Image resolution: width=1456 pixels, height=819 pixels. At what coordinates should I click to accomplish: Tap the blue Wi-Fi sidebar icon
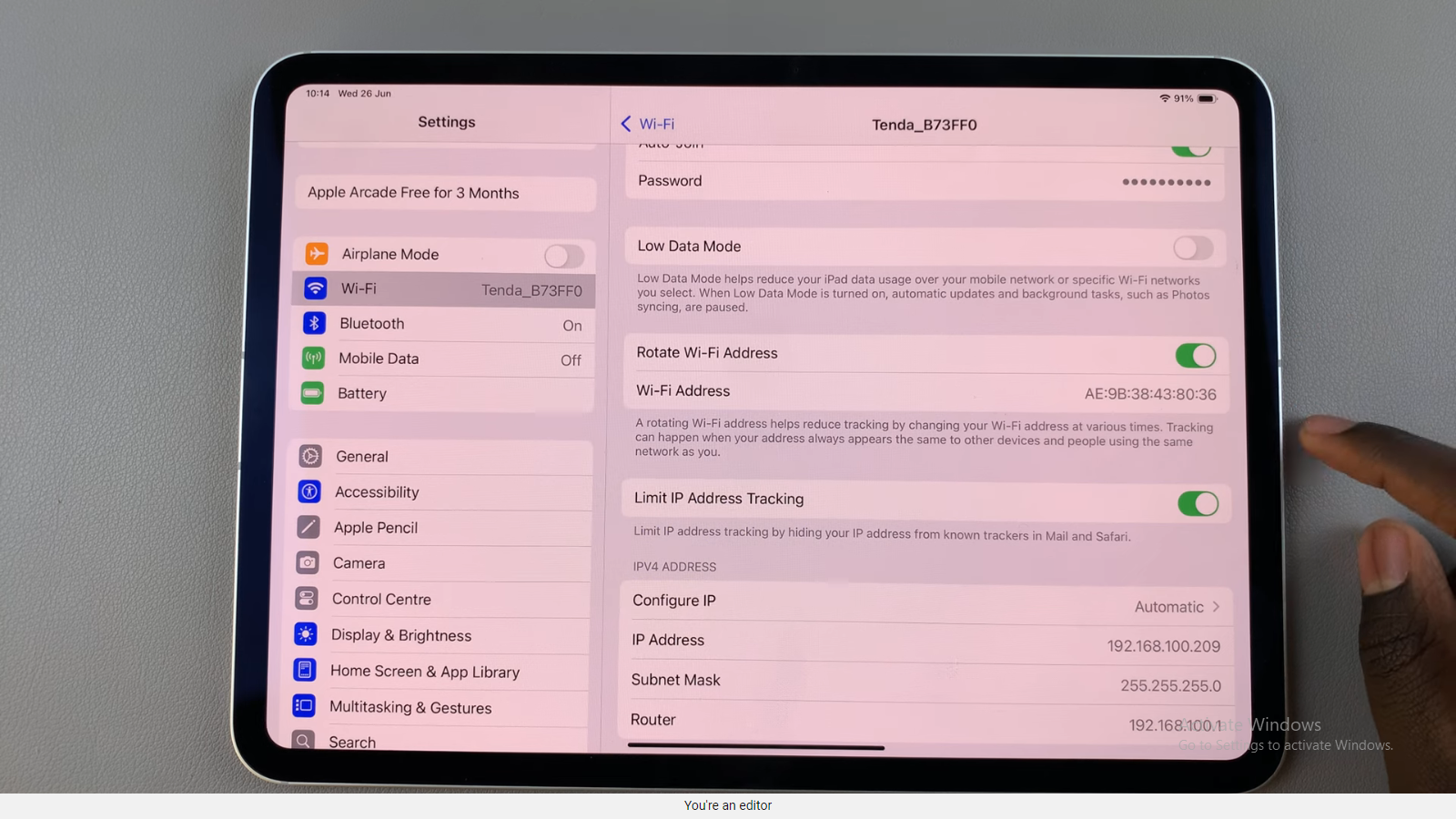coord(316,288)
